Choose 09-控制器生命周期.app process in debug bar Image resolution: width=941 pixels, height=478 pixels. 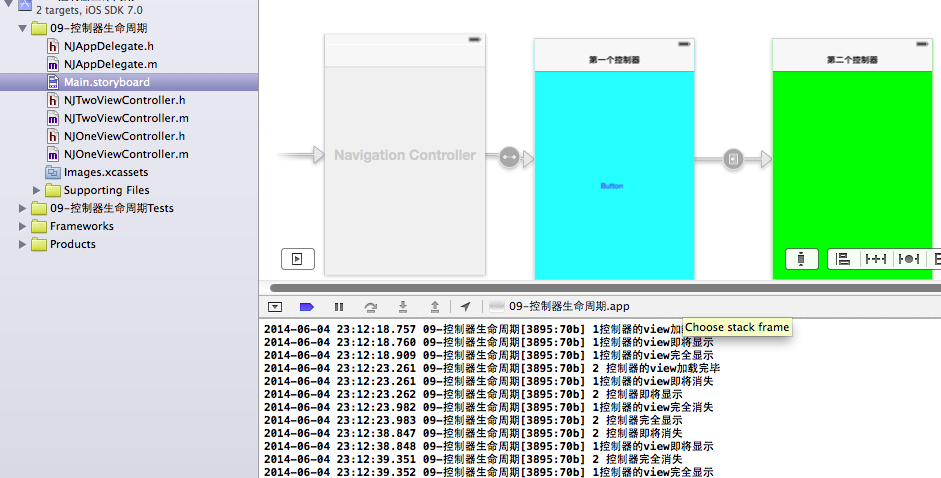click(x=559, y=306)
